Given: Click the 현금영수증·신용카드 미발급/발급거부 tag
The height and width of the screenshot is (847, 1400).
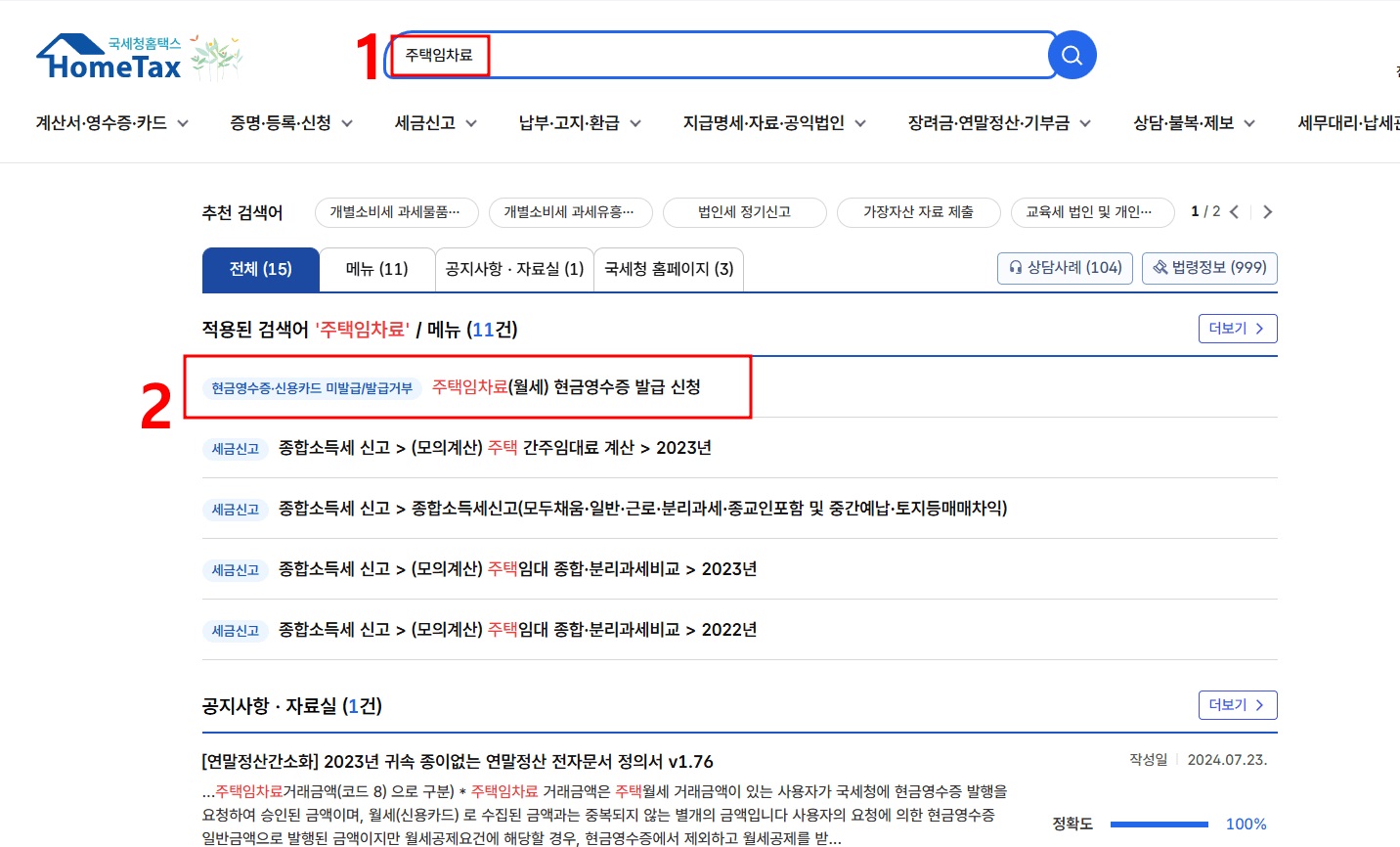Looking at the screenshot, I should [312, 388].
